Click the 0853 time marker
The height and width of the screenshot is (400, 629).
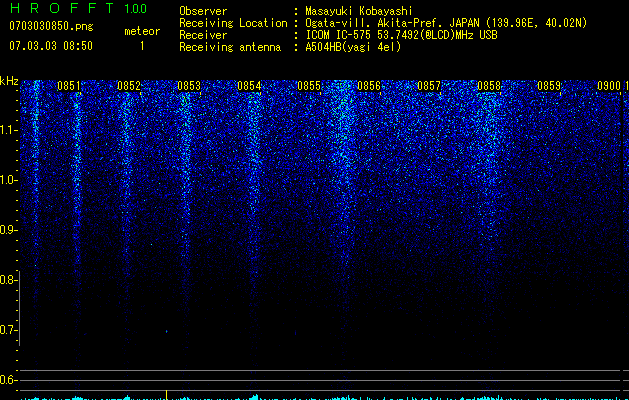pos(189,86)
